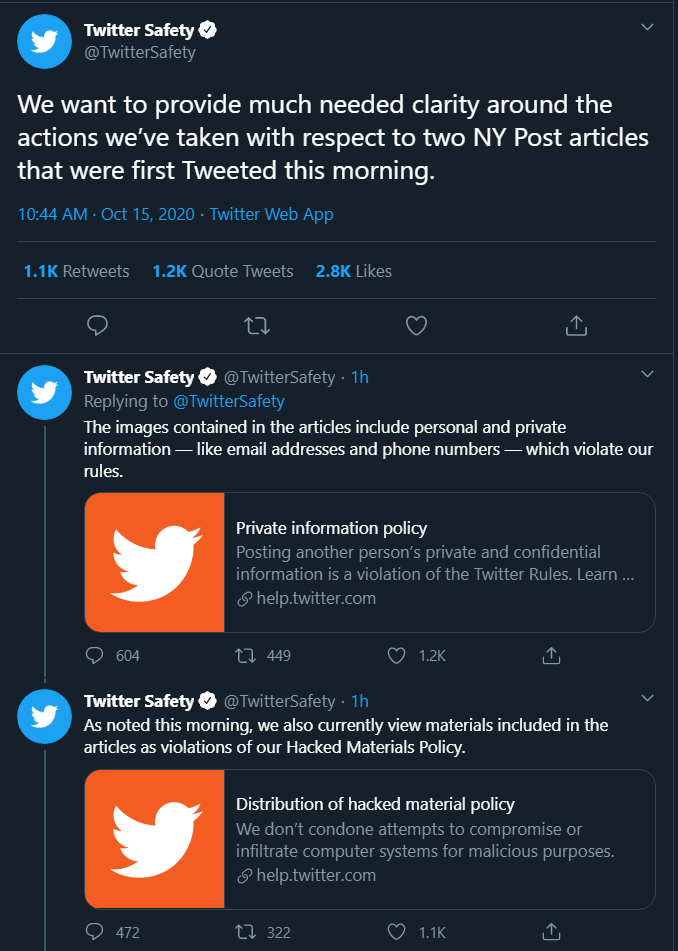The height and width of the screenshot is (951, 678).
Task: Open replies on the tweet with 472 comments
Action: coord(95,932)
